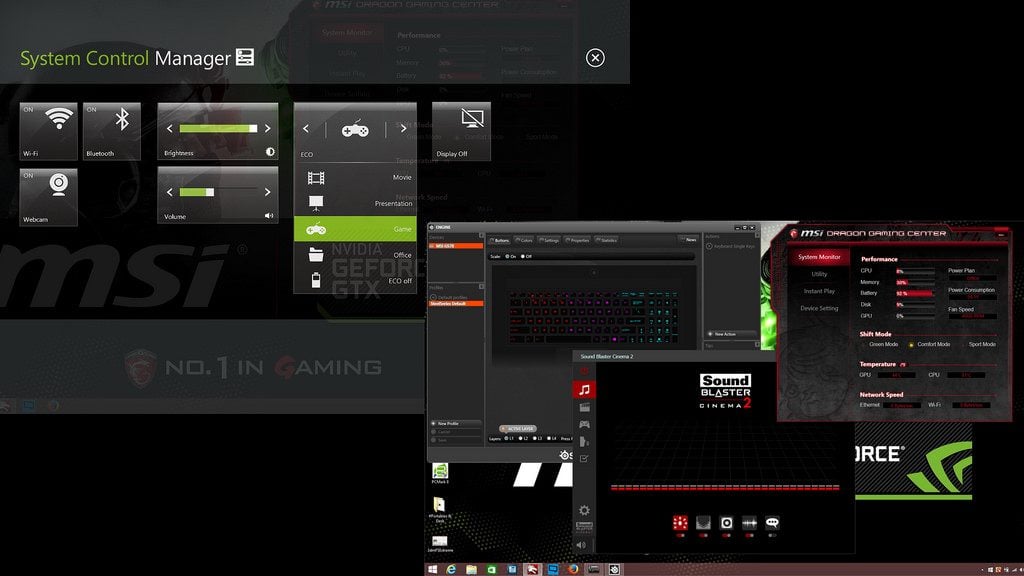Click the Volume slider bar
The image size is (1024, 576).
pos(218,192)
